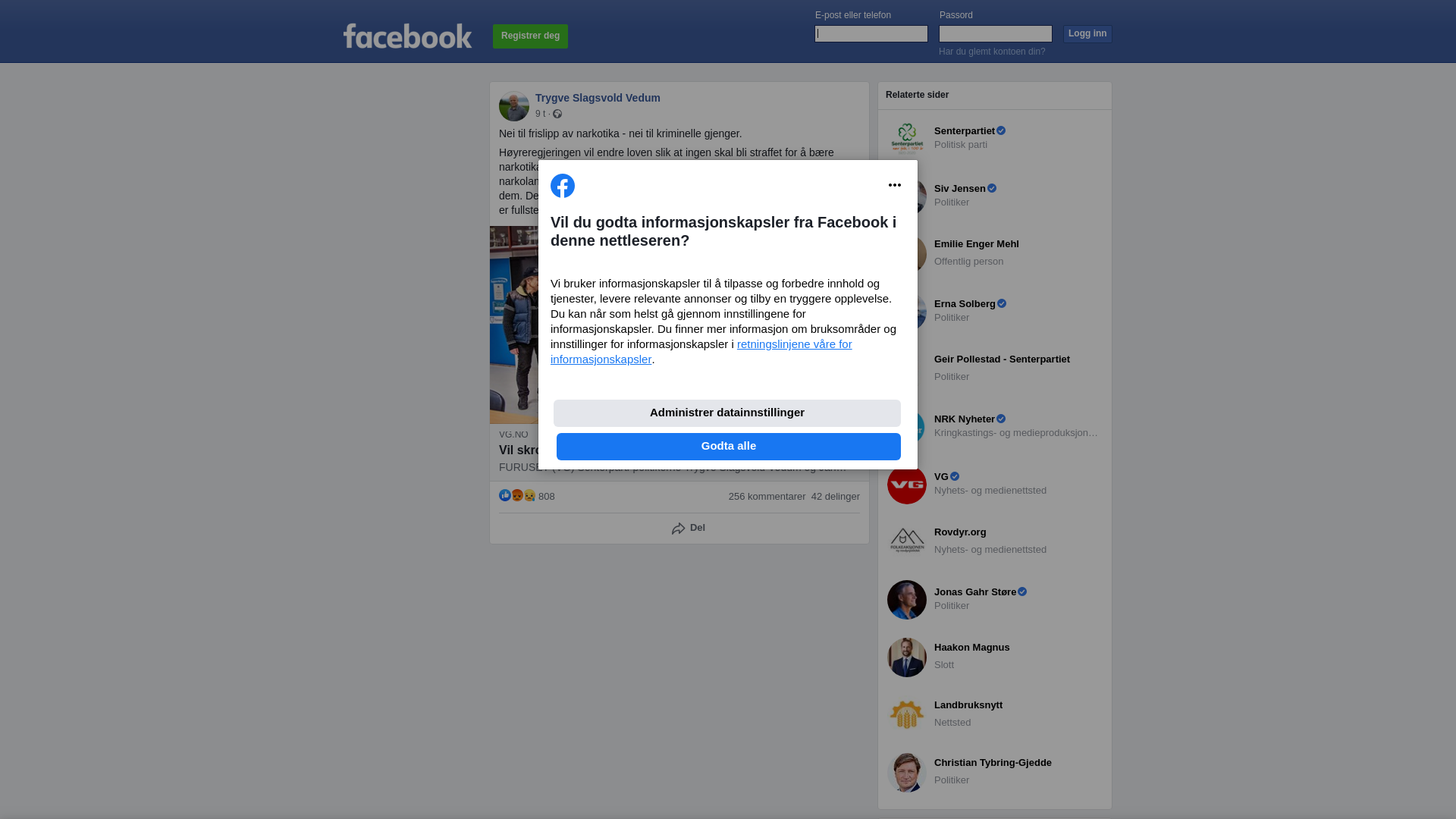Click Trygve Slagsvold Vedum profile picture
Image resolution: width=1456 pixels, height=819 pixels.
[514, 106]
